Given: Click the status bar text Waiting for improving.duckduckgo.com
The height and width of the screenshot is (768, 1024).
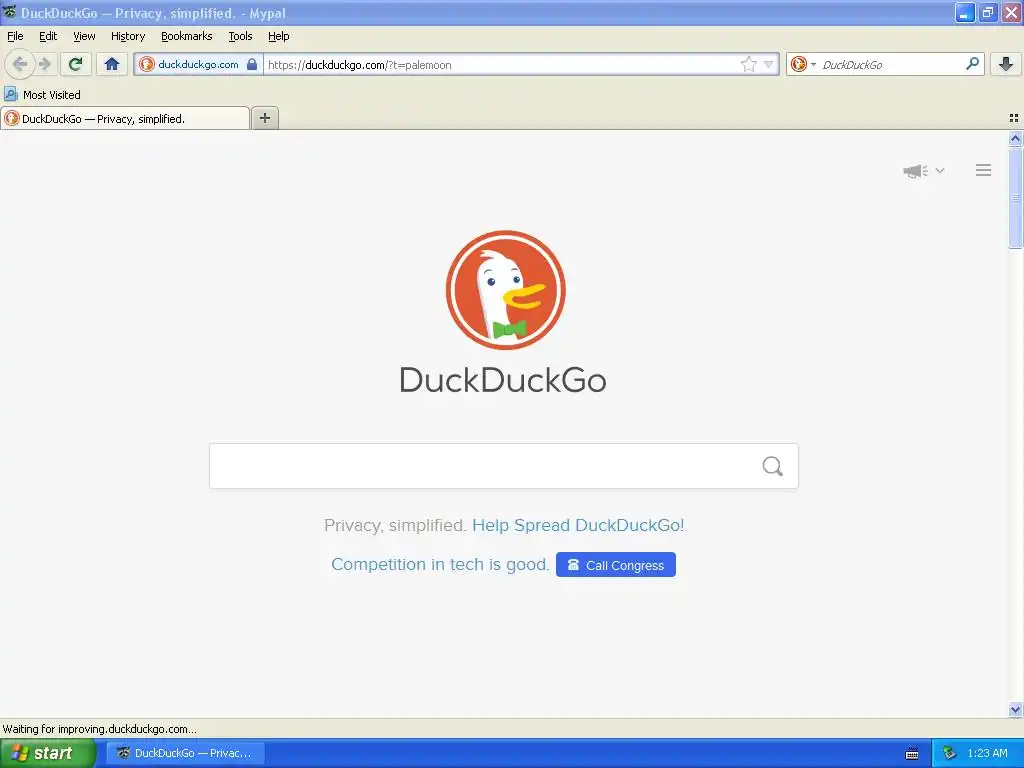Looking at the screenshot, I should tap(99, 729).
